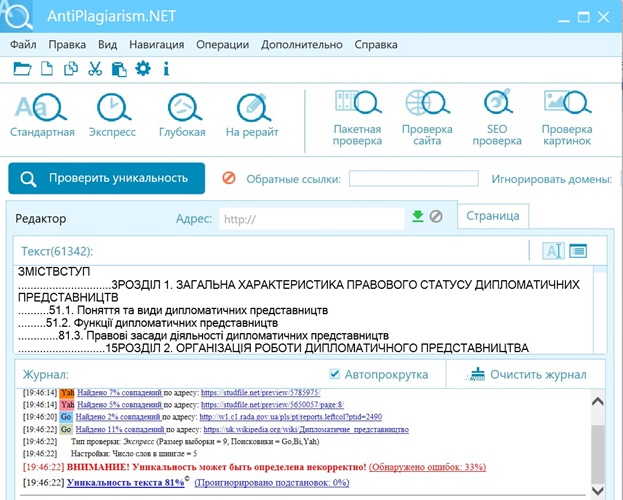623x500 pixels.
Task: Toggle the Автопрокрутка checkbox
Action: (x=335, y=374)
